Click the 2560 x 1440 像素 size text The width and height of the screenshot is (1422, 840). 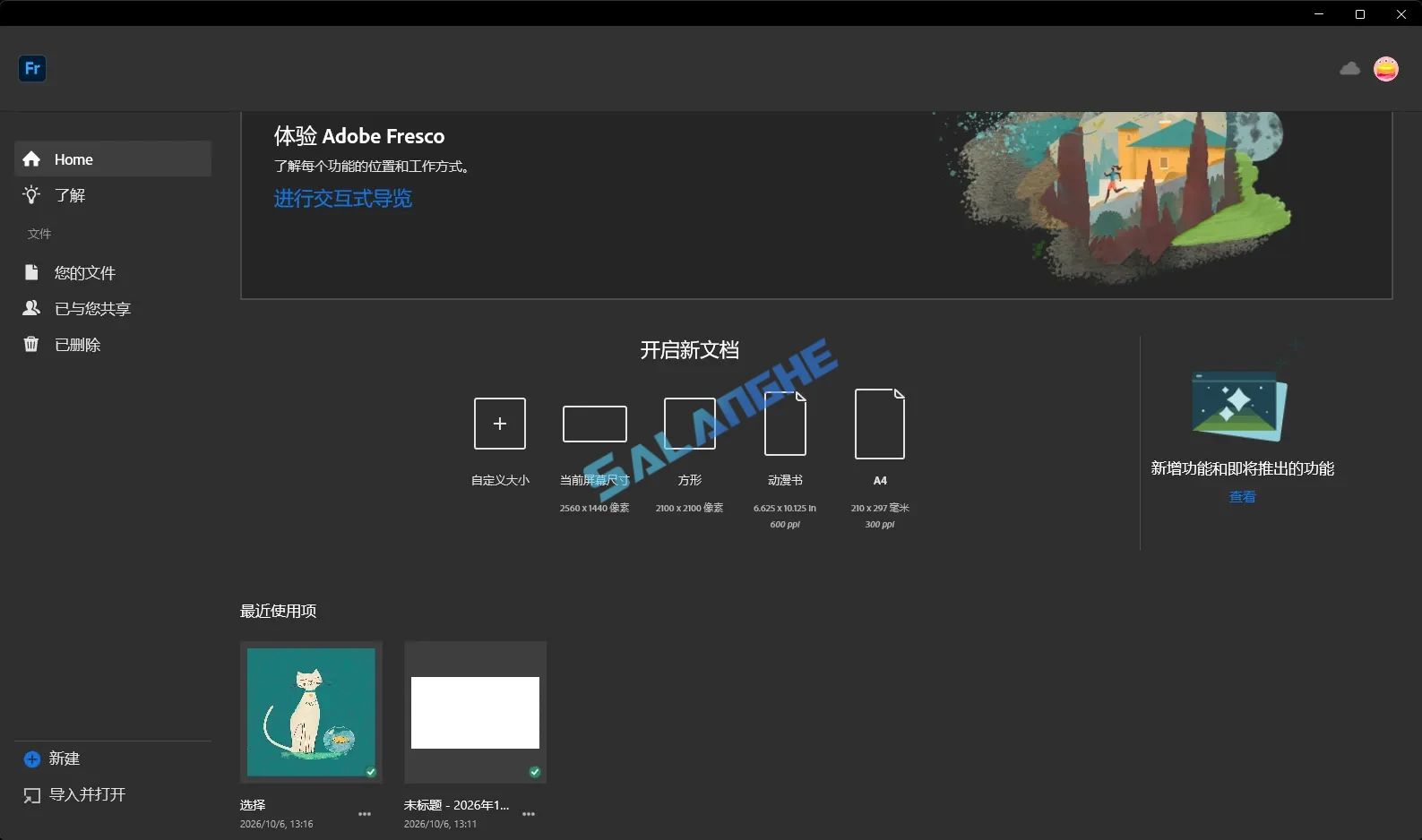[x=595, y=508]
